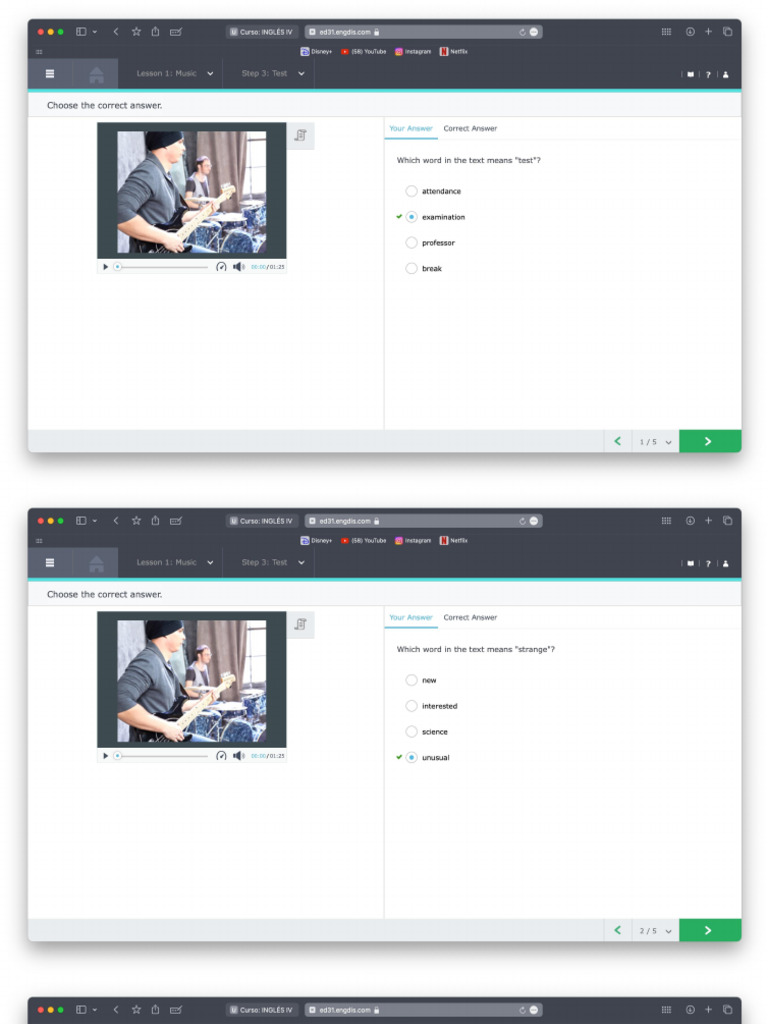Screen dimensions: 768x1024
Task: Go to next question from 2/5 with green arrow
Action: tap(710, 931)
